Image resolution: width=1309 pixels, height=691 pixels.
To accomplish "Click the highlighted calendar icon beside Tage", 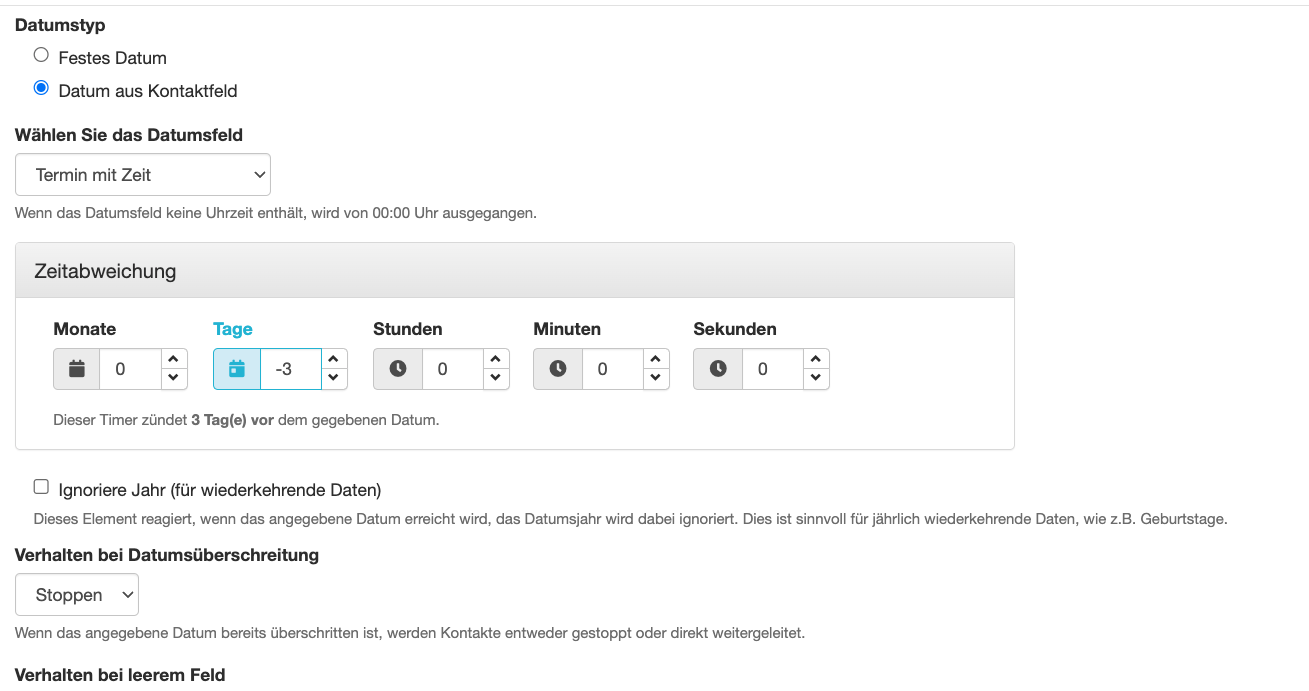I will coord(237,369).
